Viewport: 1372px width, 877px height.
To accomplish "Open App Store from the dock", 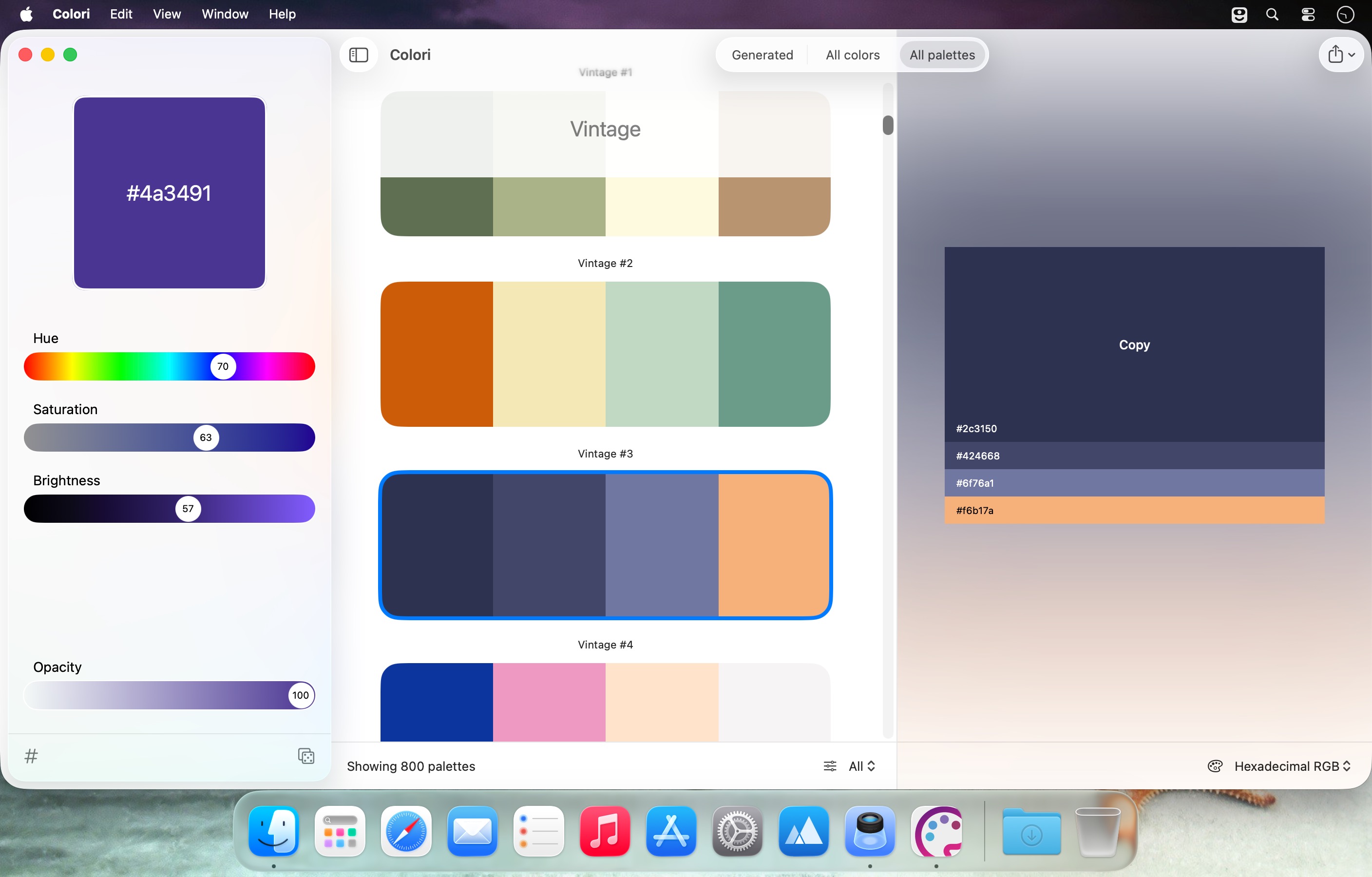I will 671,831.
